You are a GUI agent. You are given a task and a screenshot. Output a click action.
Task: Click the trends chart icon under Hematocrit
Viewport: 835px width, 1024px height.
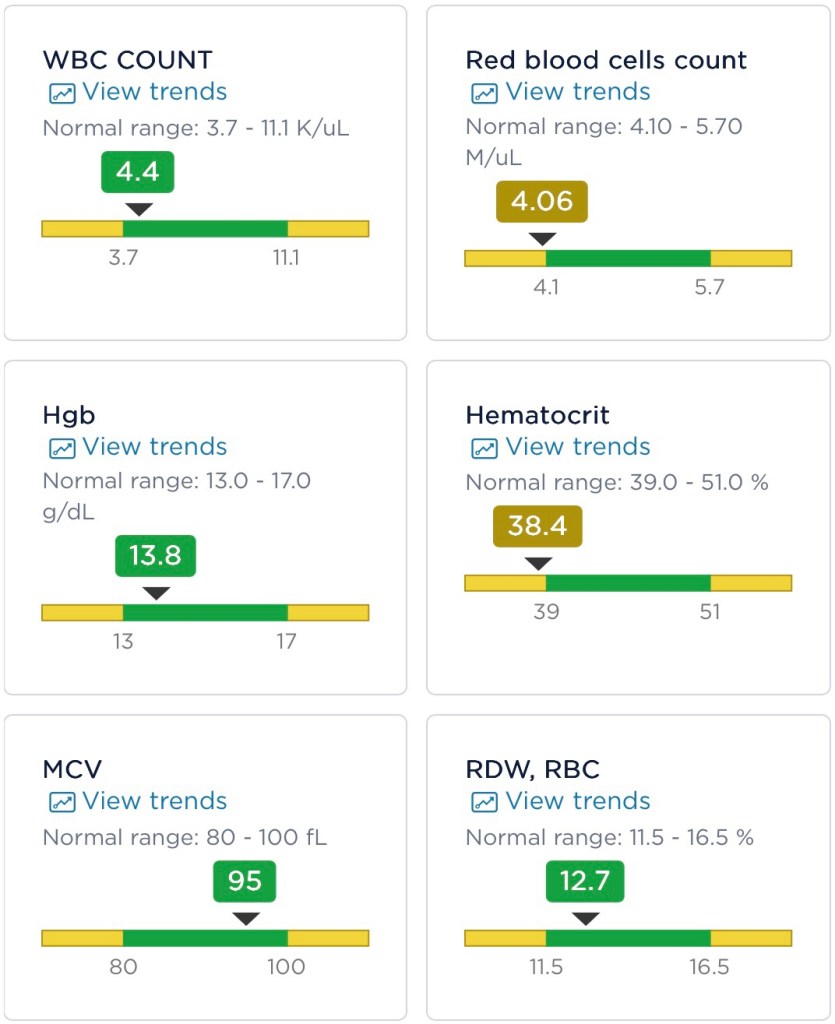pos(485,448)
